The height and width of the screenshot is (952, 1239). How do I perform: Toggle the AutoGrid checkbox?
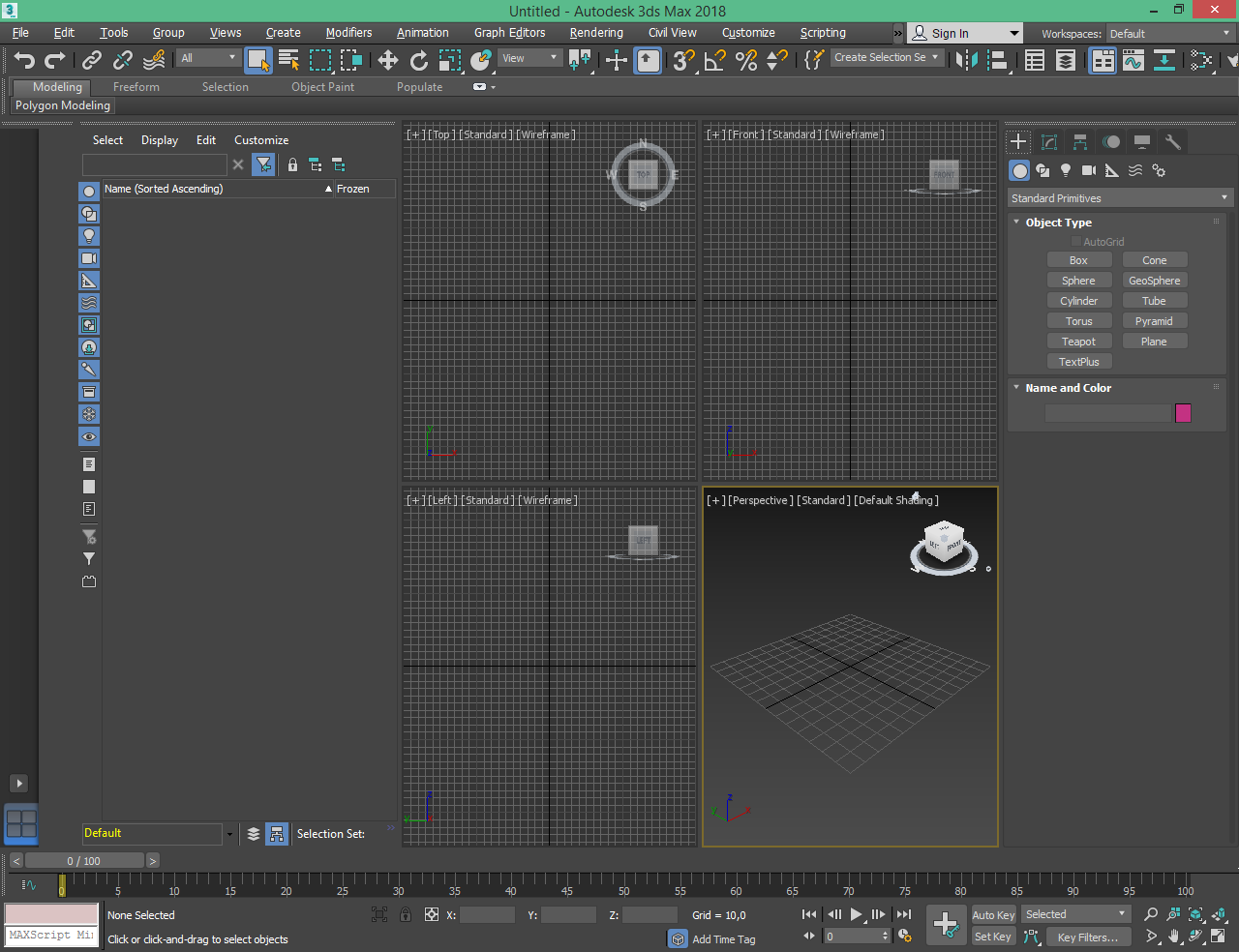coord(1075,242)
